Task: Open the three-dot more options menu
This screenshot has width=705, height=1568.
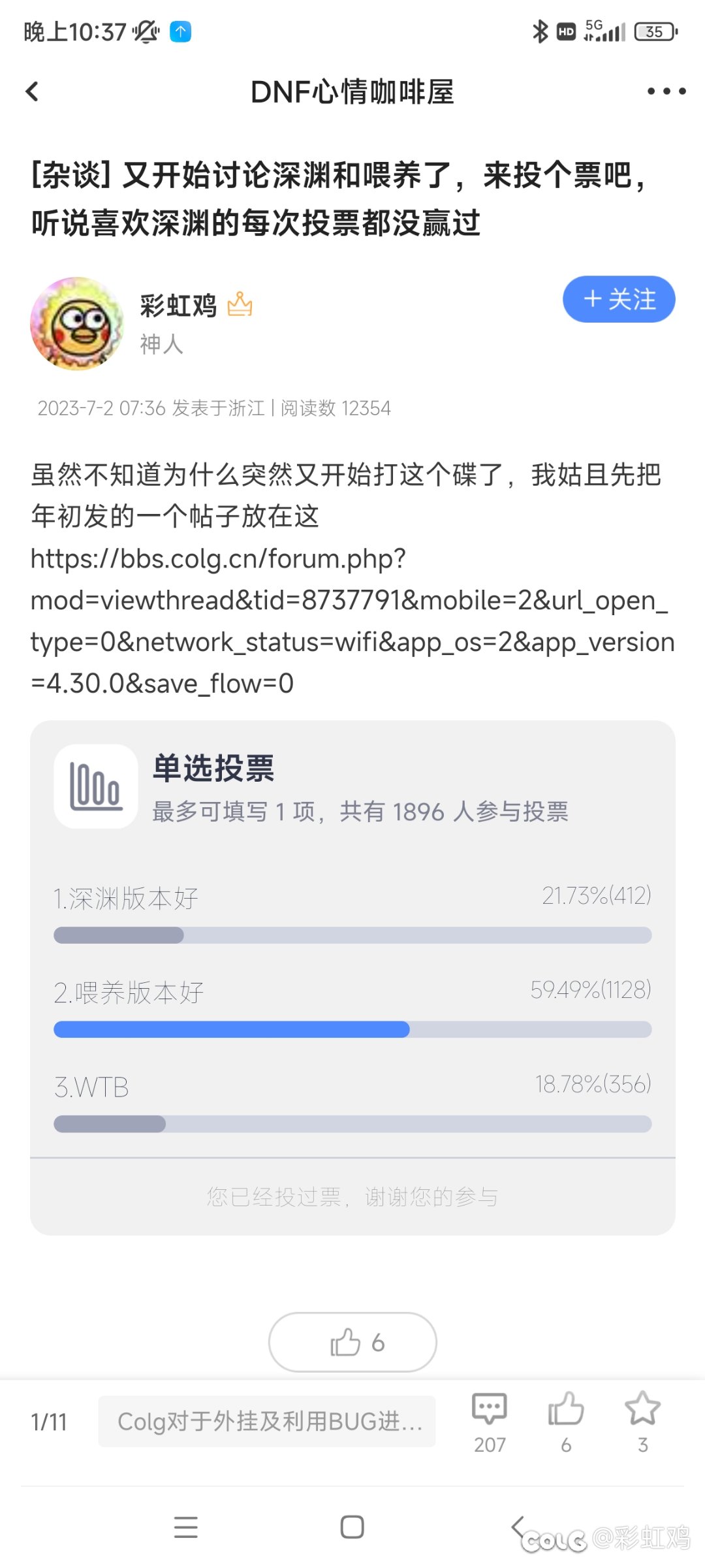Action: (x=666, y=91)
